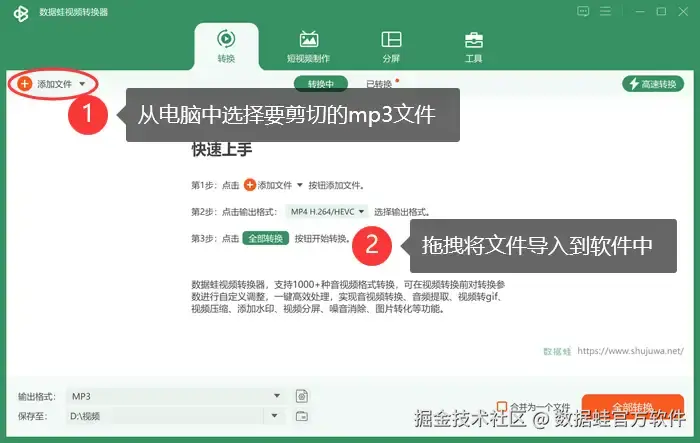The width and height of the screenshot is (700, 443).
Task: Open the output folder icon
Action: click(302, 416)
